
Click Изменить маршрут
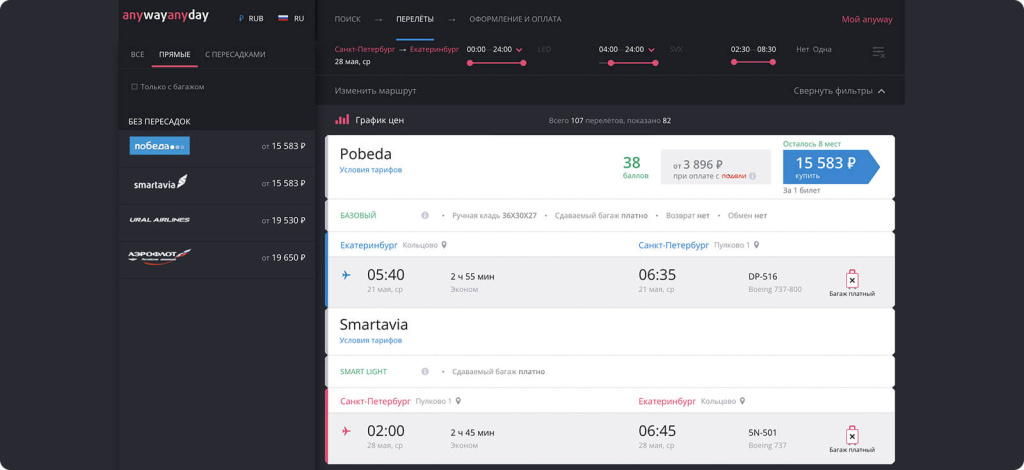[x=376, y=91]
